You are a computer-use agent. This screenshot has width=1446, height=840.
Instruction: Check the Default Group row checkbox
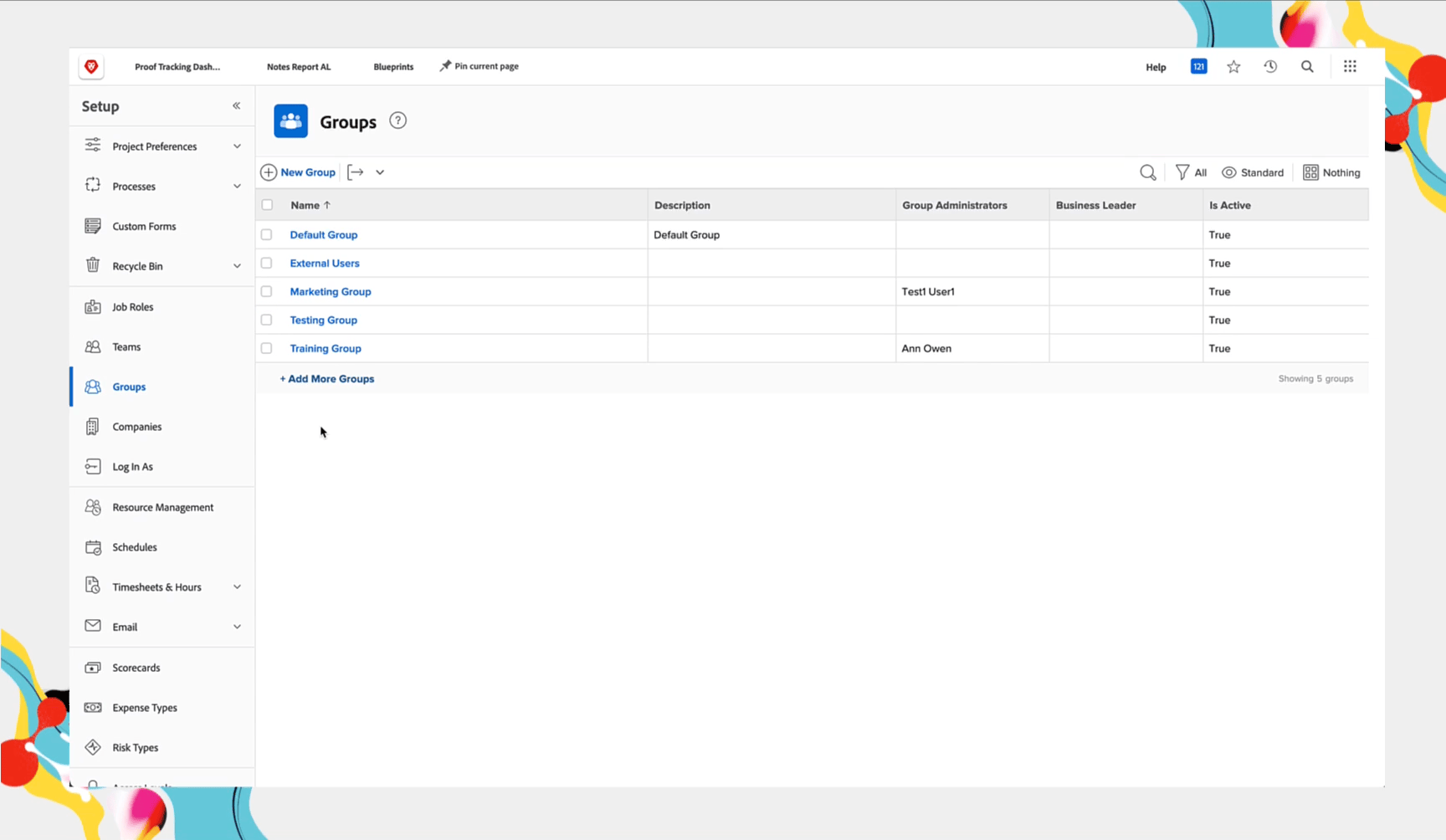tap(267, 235)
